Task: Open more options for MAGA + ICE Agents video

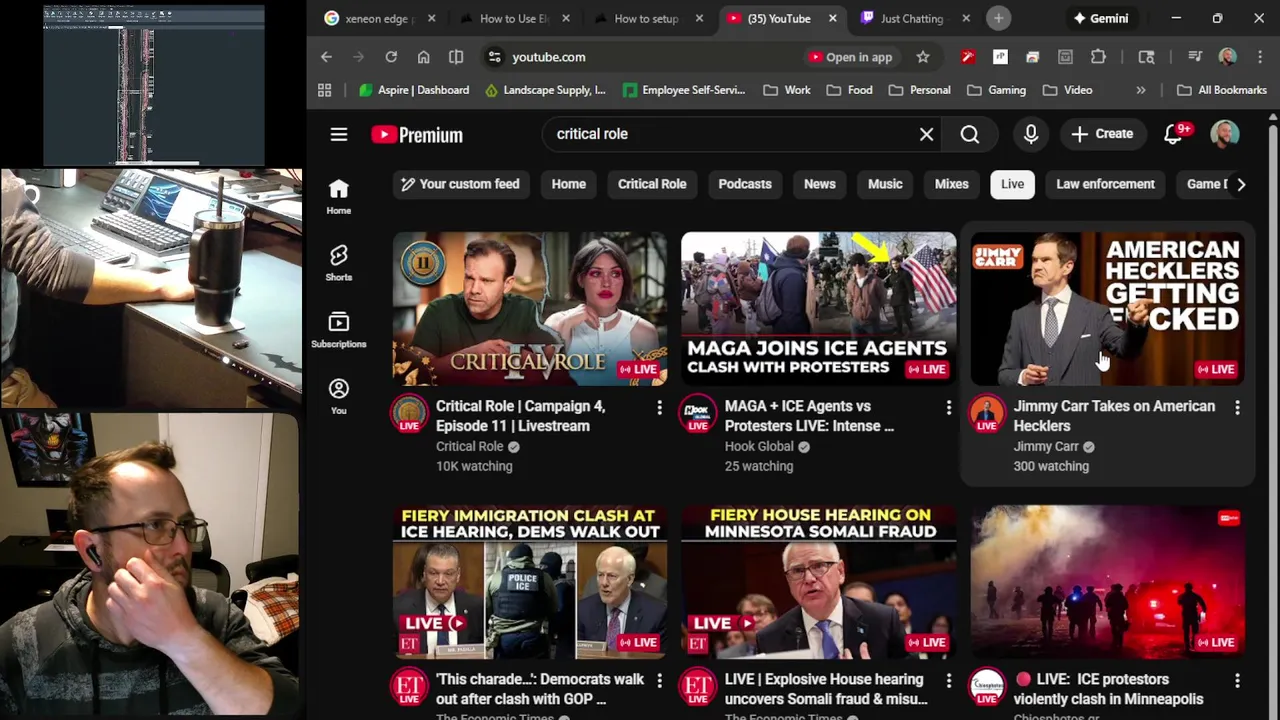Action: [949, 407]
